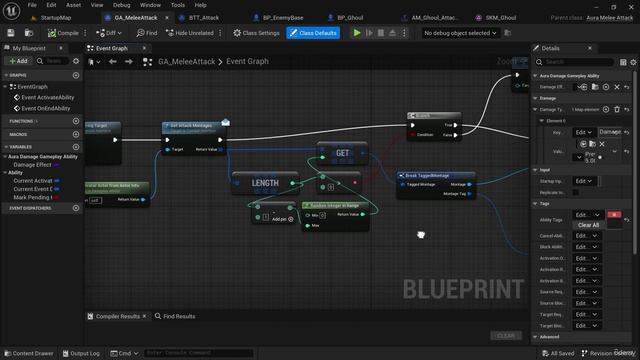Image resolution: width=640 pixels, height=360 pixels.
Task: Open Details property matrix grid icon
Action: tap(623, 62)
